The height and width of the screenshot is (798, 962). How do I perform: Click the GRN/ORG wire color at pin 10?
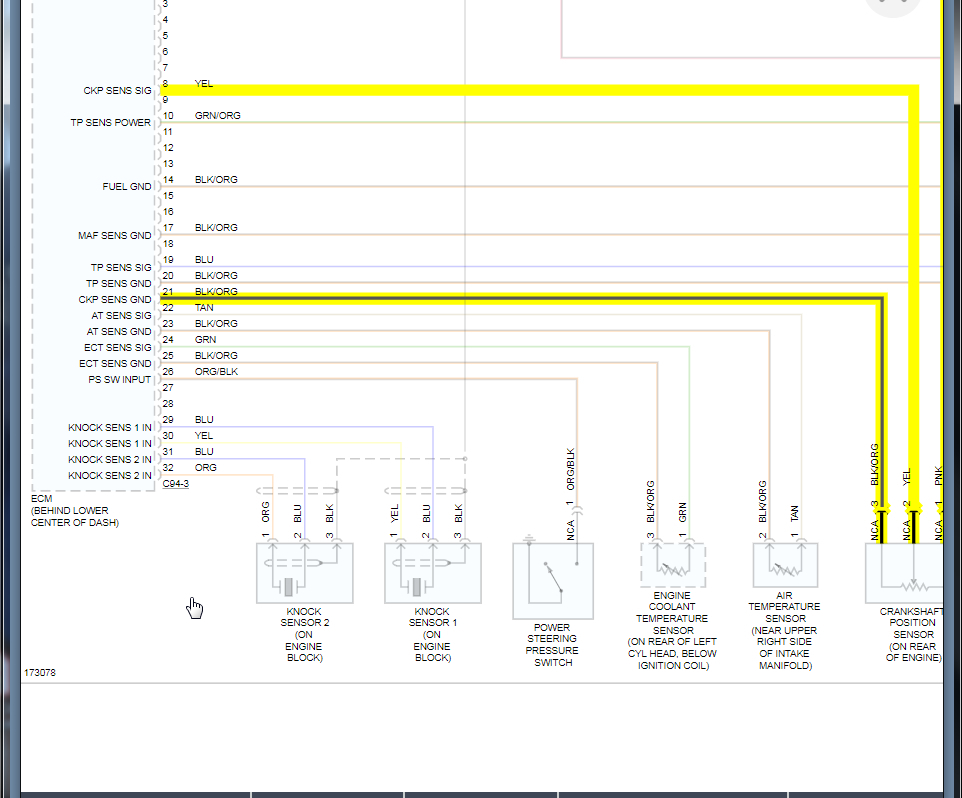click(218, 115)
